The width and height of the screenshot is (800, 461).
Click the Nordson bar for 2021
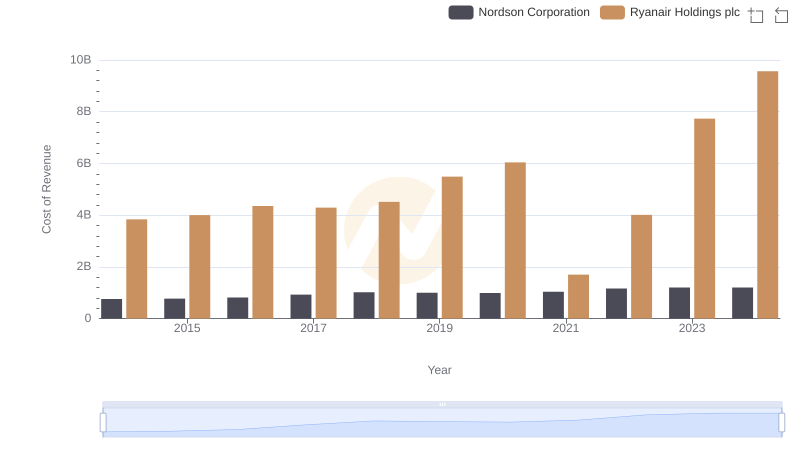click(x=553, y=305)
